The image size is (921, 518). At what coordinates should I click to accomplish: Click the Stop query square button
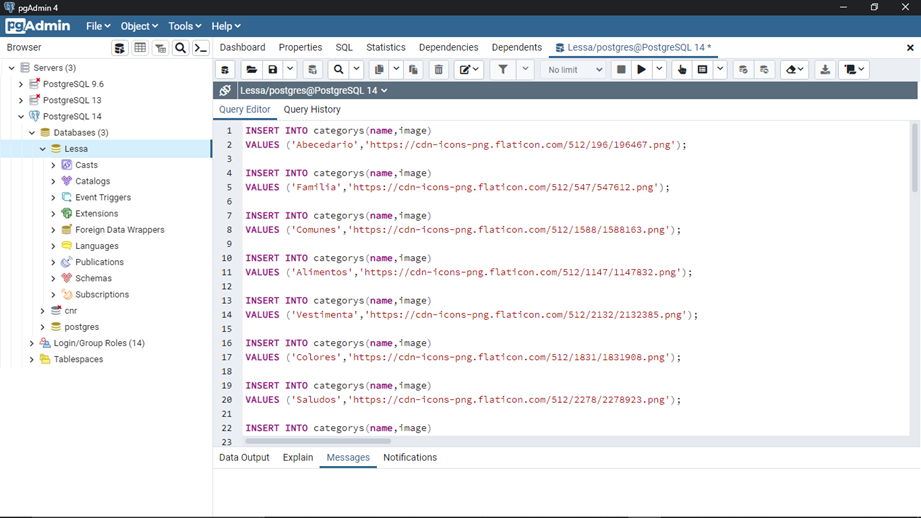621,70
